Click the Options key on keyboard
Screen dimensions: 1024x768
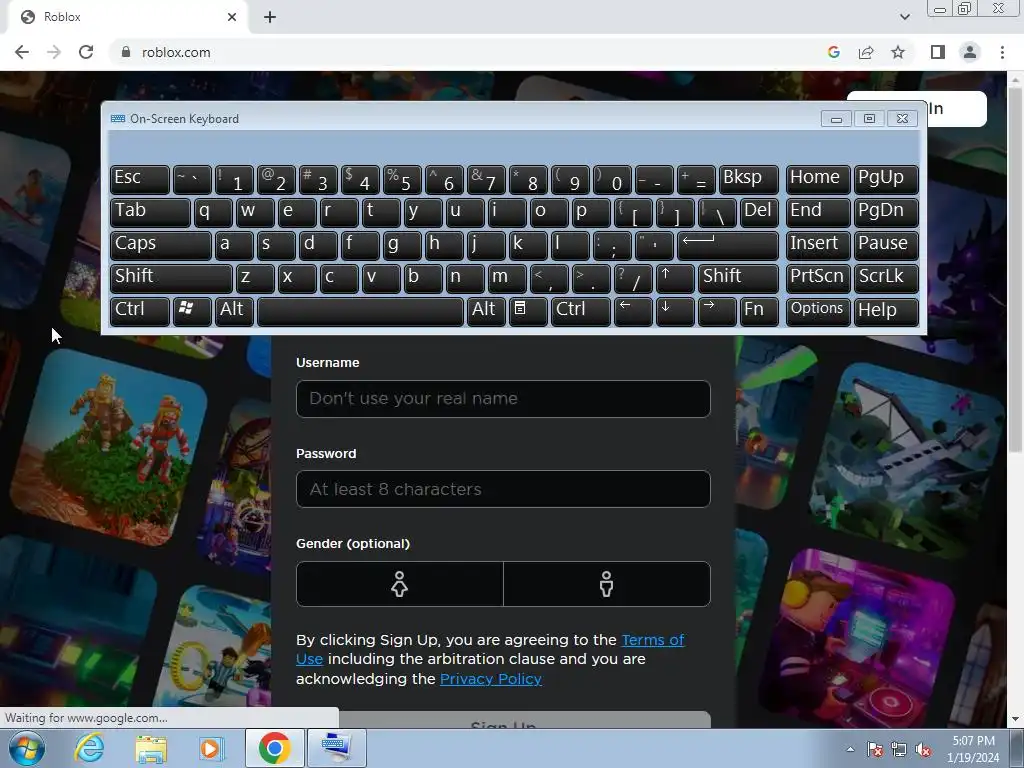tap(818, 311)
